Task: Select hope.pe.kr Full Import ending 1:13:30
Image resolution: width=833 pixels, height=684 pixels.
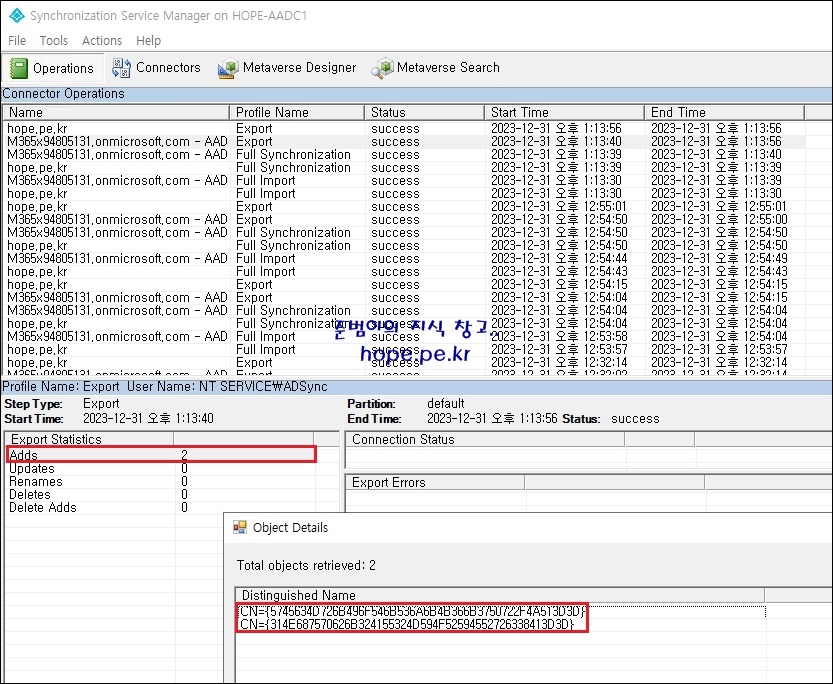Action: (x=405, y=193)
